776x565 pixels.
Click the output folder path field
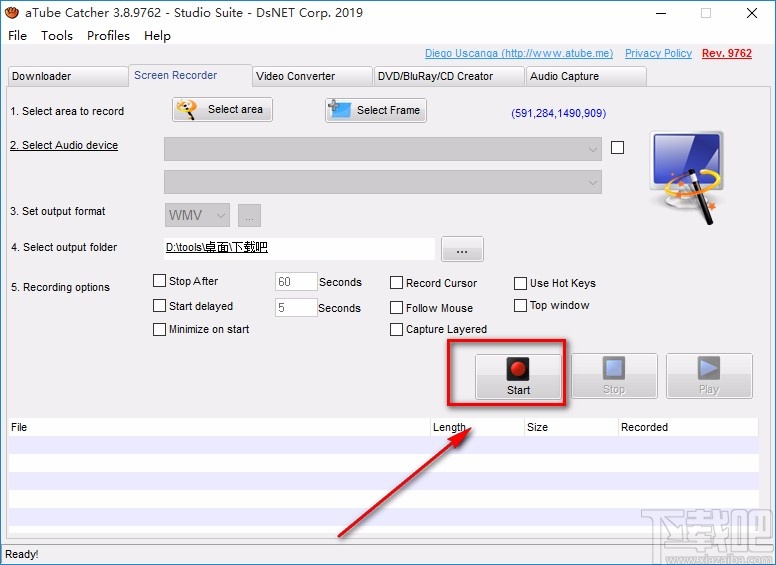(x=299, y=248)
